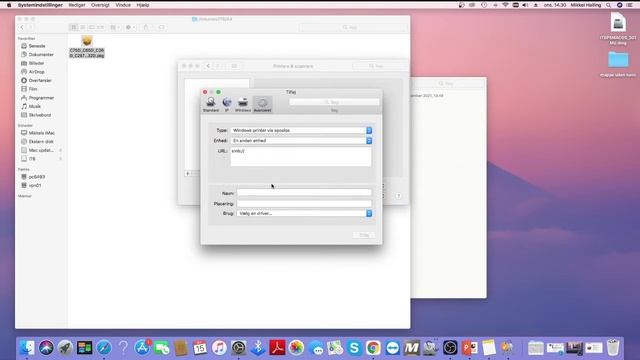This screenshot has width=640, height=360.
Task: Open Spotlight search in menu bar
Action: 609,5
